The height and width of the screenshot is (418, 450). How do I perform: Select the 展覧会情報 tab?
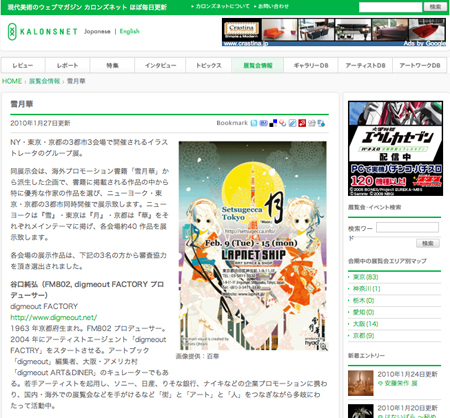click(258, 65)
